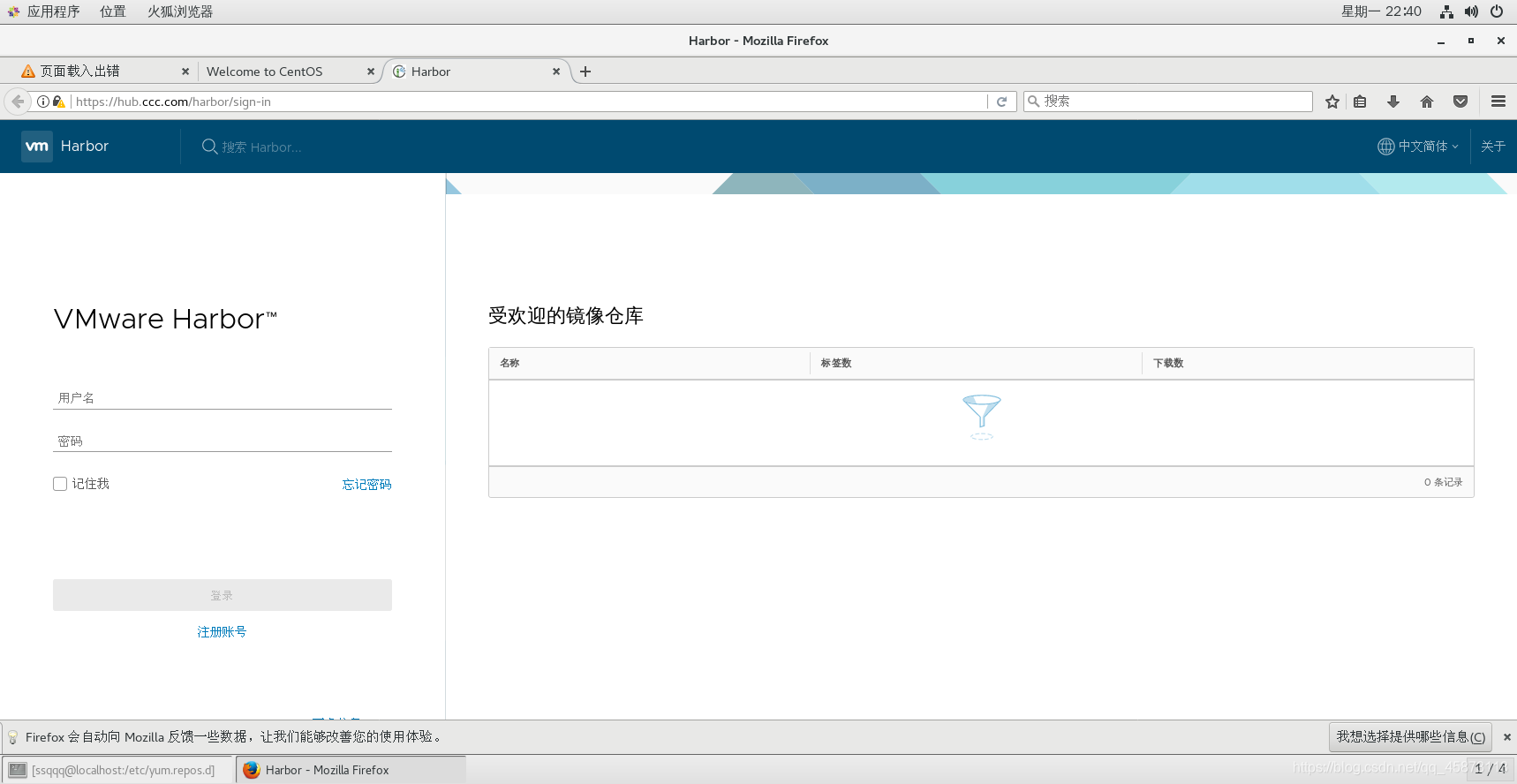Image resolution: width=1517 pixels, height=784 pixels.
Task: Reload the page using the refresh icon
Action: 1001,102
